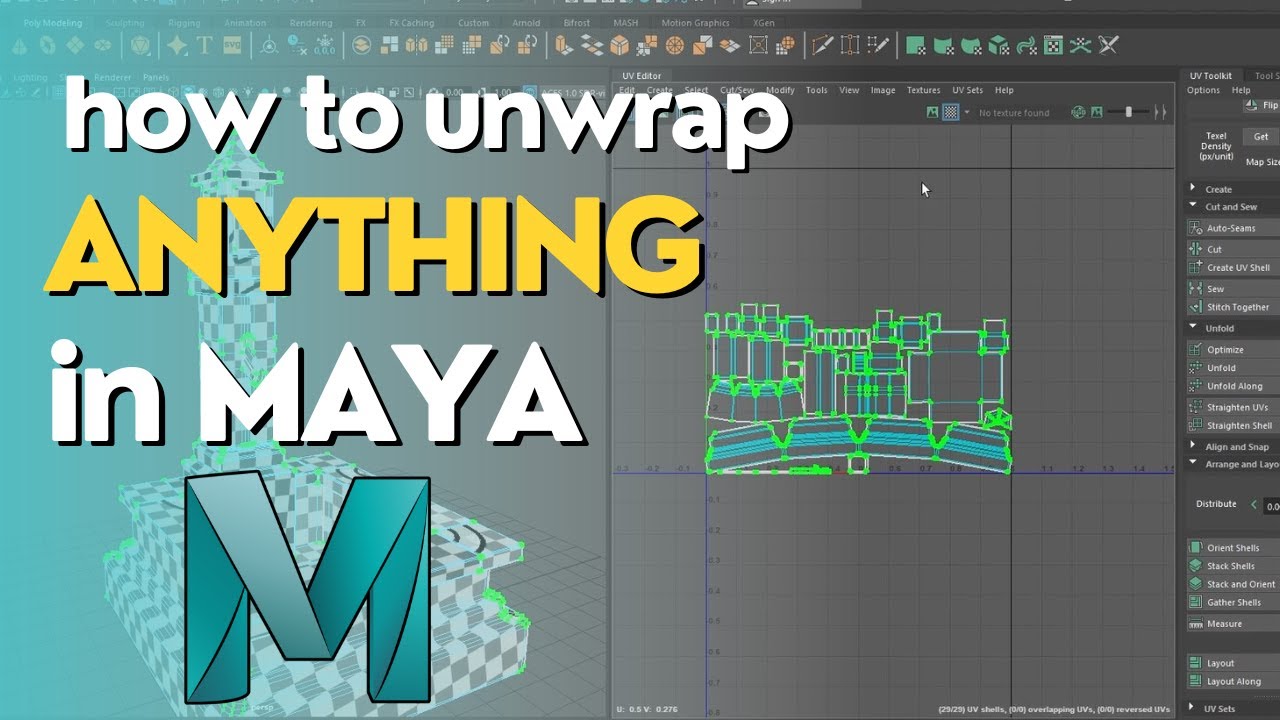Adjust the dim image slider in UV Editor
This screenshot has width=1280, height=720.
click(1128, 112)
